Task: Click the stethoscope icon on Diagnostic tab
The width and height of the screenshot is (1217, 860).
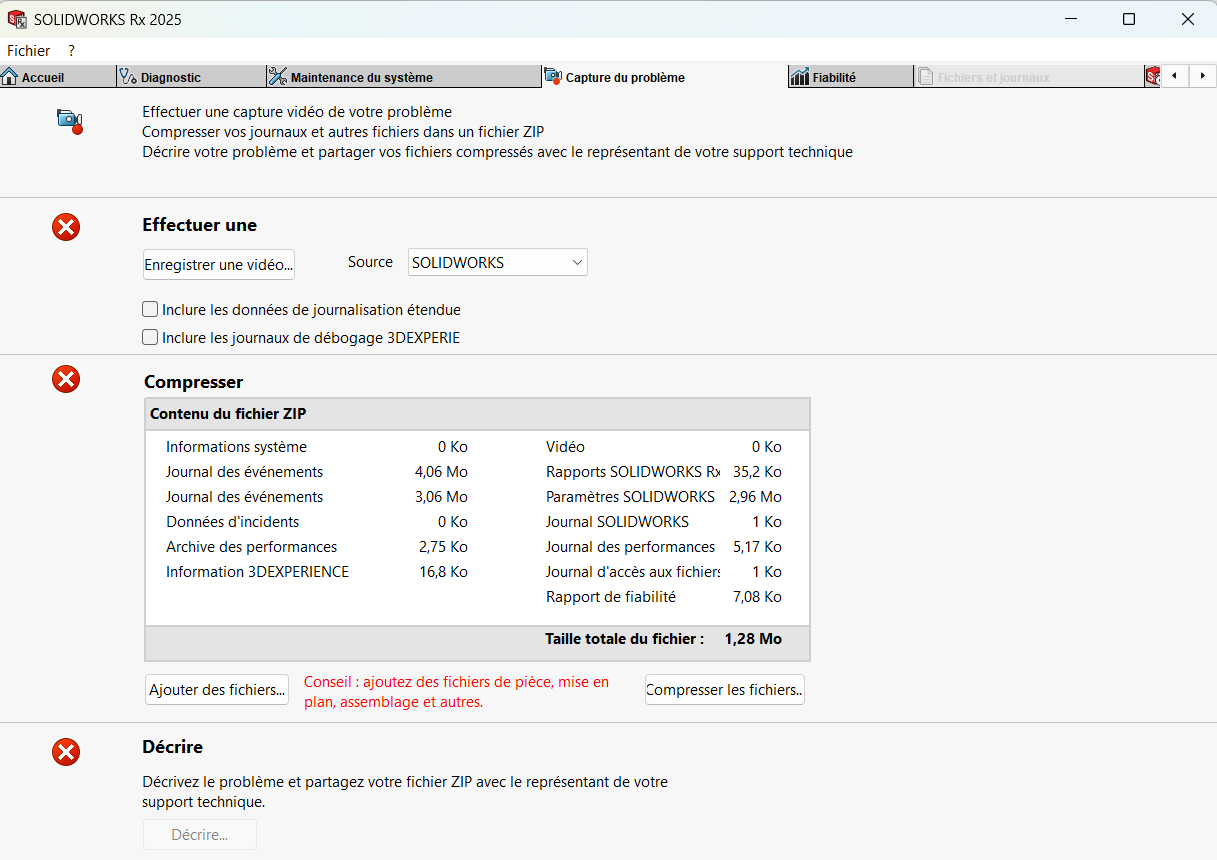Action: coord(128,77)
